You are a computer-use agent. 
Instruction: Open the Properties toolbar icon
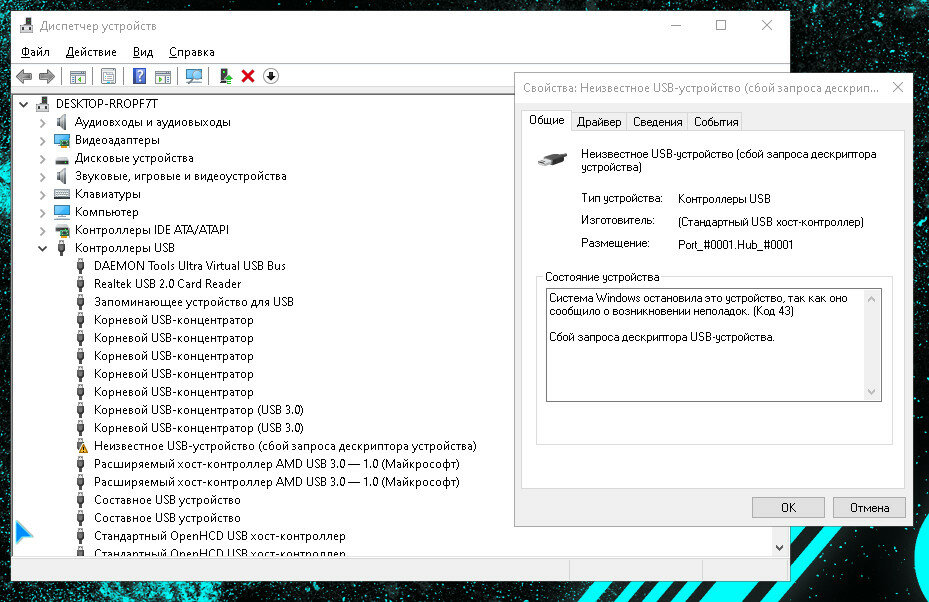click(108, 76)
